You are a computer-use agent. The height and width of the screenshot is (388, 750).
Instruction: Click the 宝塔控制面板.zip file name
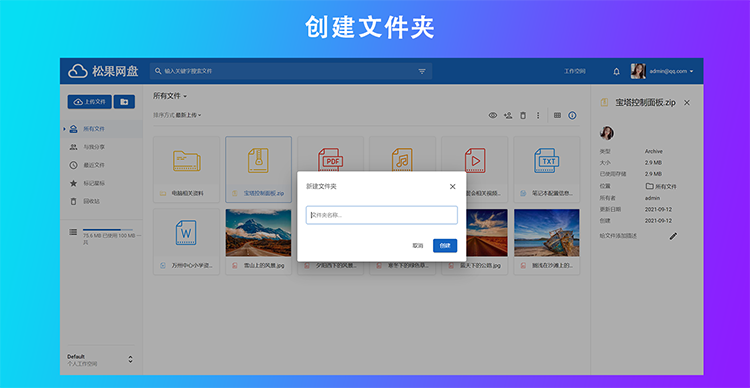pos(264,194)
